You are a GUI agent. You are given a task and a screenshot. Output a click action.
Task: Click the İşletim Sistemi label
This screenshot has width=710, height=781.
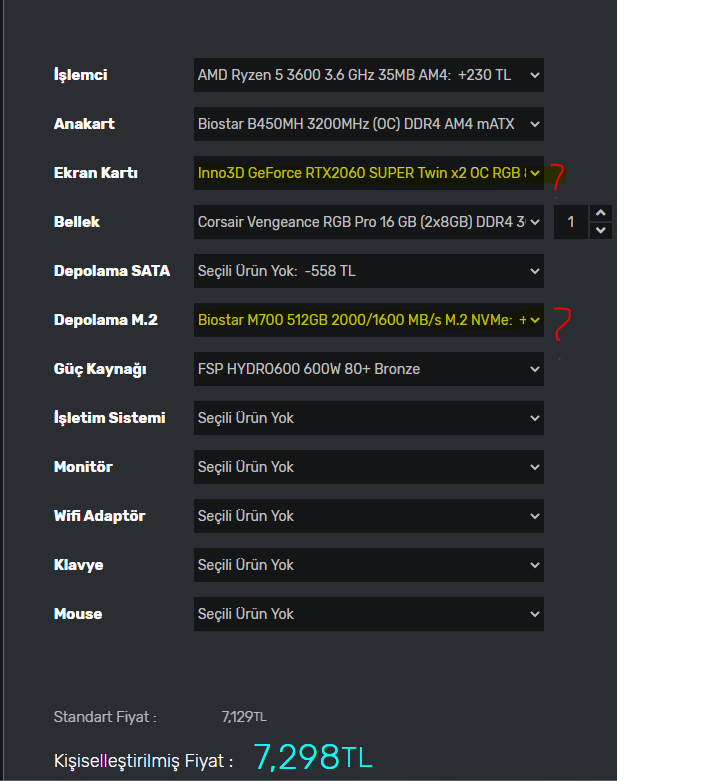[110, 417]
